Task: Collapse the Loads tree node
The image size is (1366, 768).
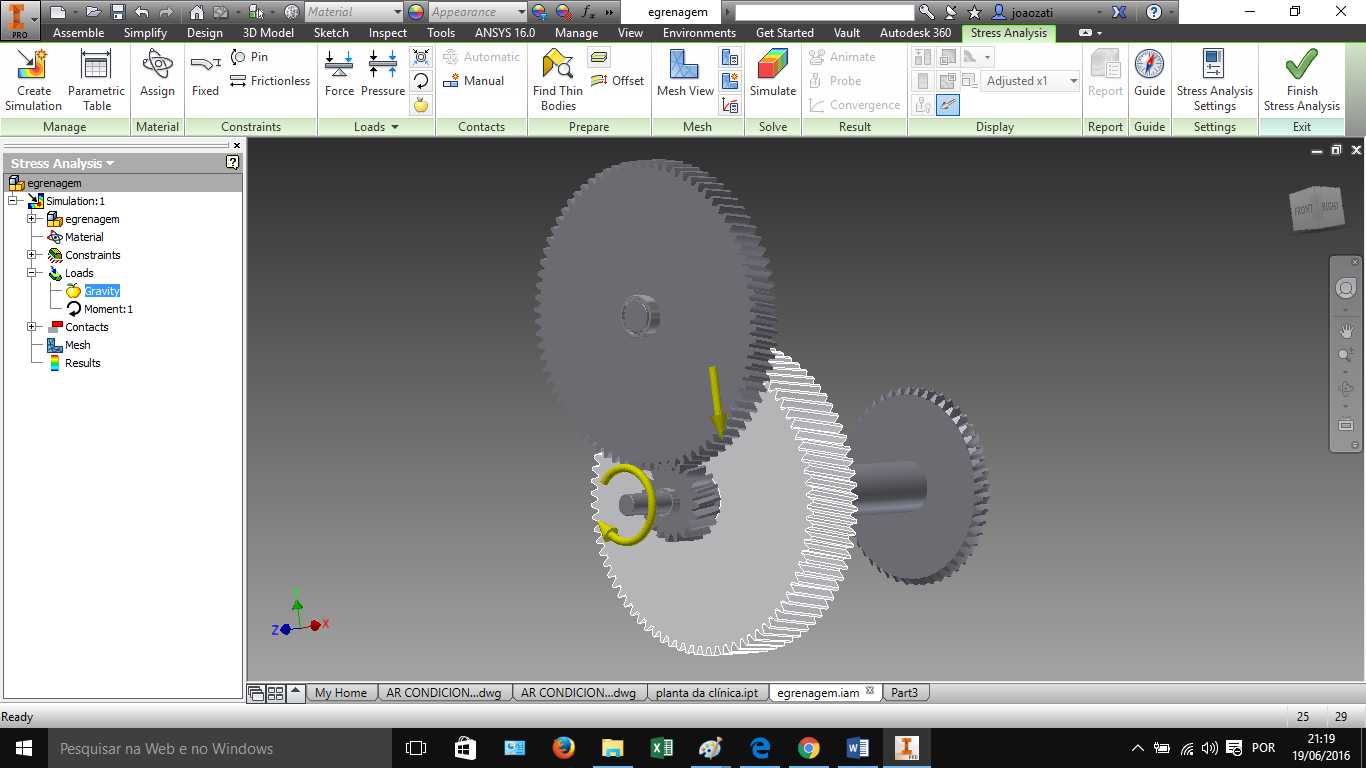Action: click(32, 273)
